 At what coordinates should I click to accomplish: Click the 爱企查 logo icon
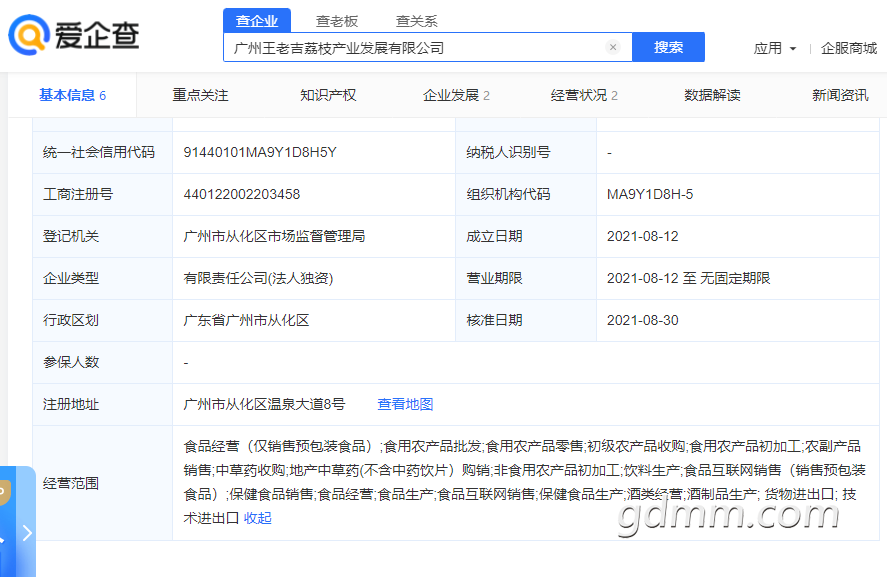pyautogui.click(x=29, y=35)
